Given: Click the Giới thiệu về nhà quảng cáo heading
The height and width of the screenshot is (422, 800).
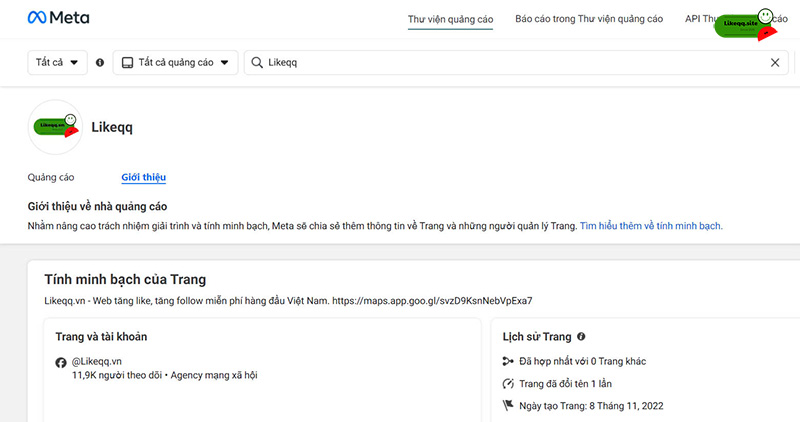Looking at the screenshot, I should point(97,206).
